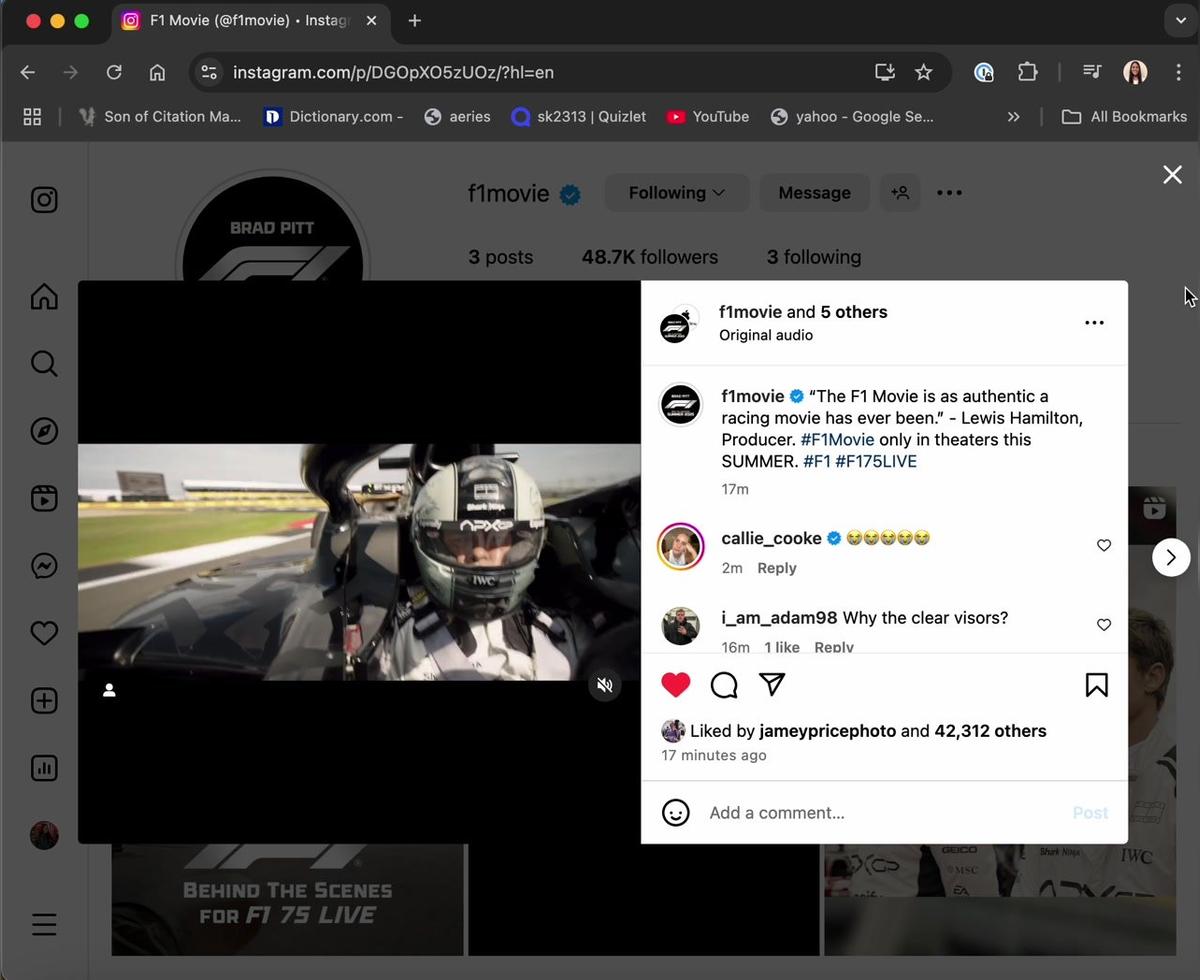The image size is (1200, 980).
Task: Open Son of Citation Machine bookmark
Action: (x=160, y=116)
